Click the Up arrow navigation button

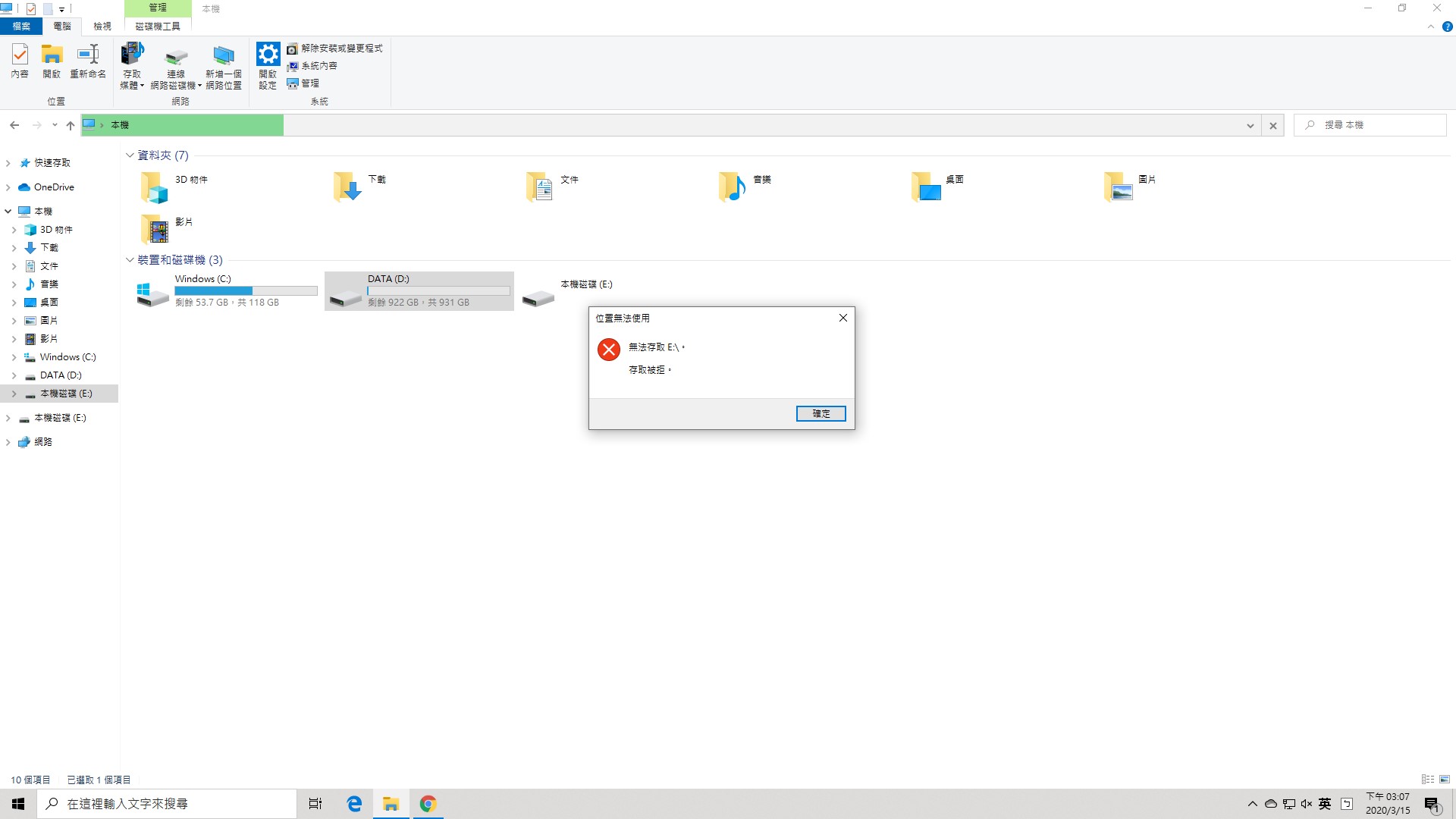(x=71, y=125)
